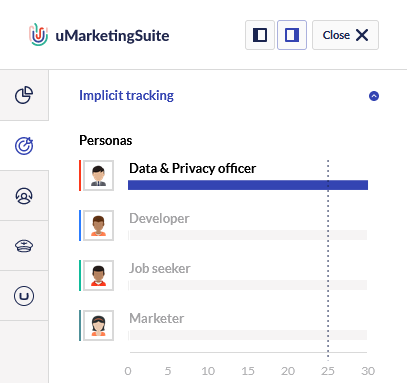Click the Developer persona label
The image size is (407, 383).
(159, 219)
